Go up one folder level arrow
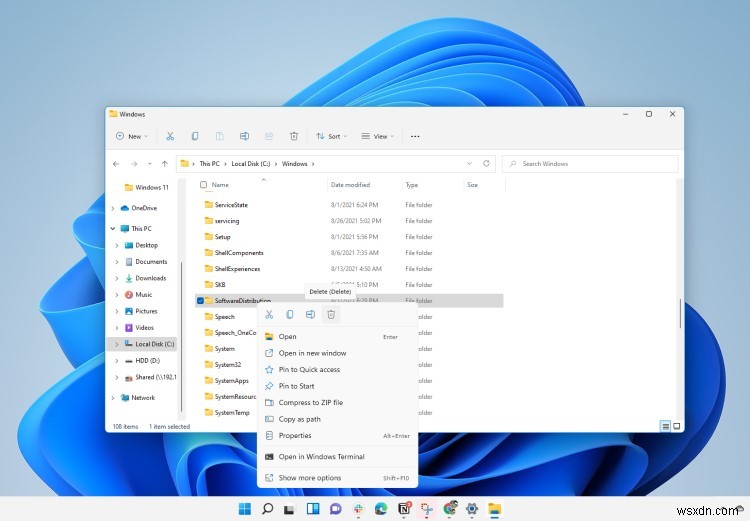This screenshot has height=521, width=750. tap(165, 164)
